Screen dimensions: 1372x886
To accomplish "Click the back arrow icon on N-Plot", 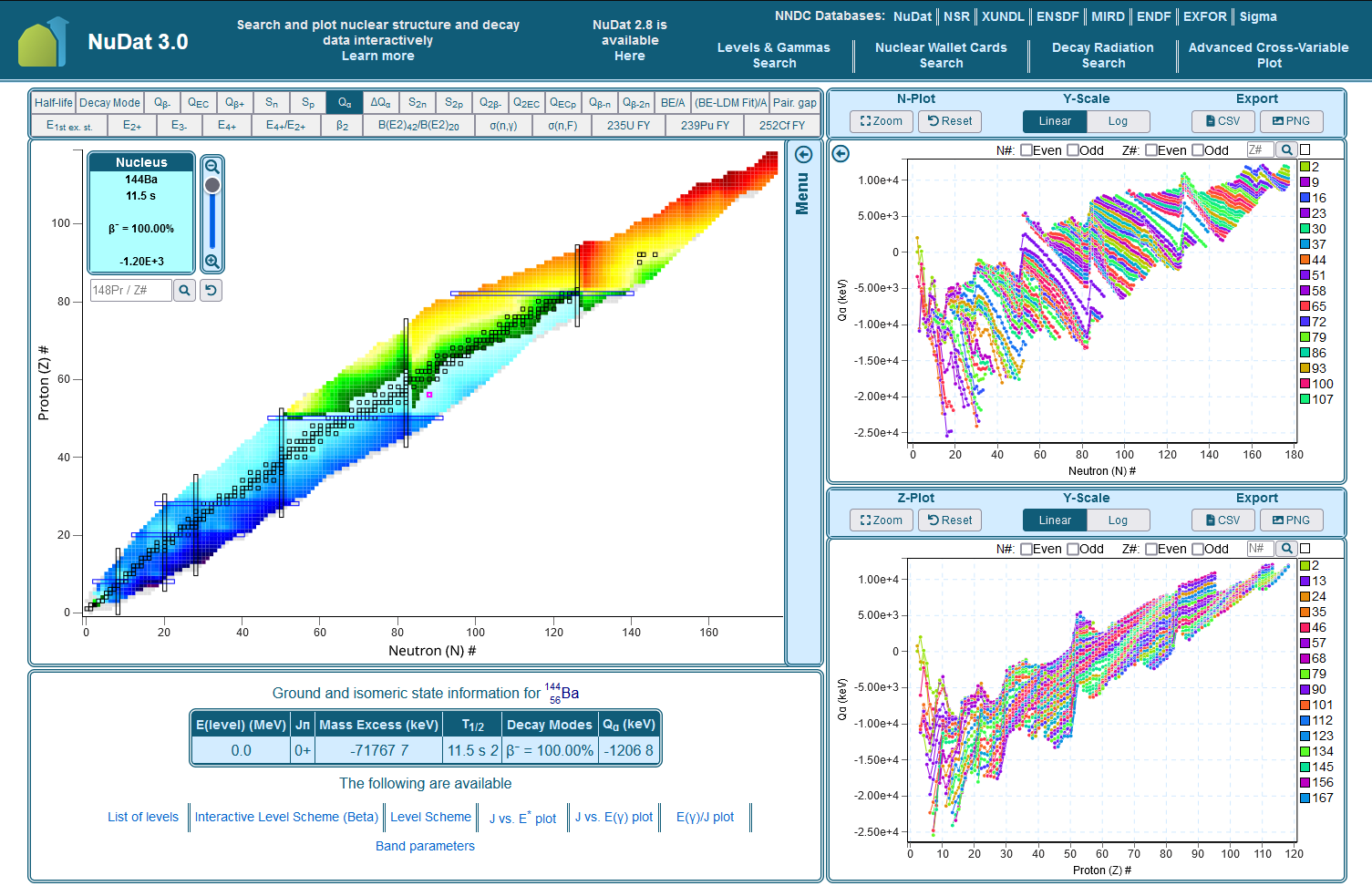I will pyautogui.click(x=841, y=153).
